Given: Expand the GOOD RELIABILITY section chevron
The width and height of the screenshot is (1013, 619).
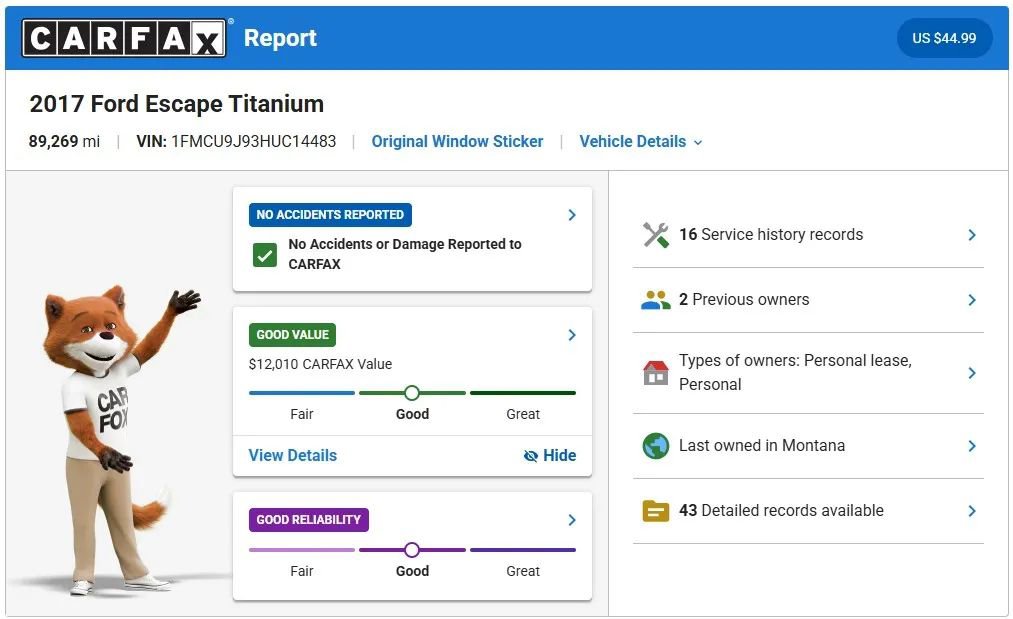Looking at the screenshot, I should [571, 520].
